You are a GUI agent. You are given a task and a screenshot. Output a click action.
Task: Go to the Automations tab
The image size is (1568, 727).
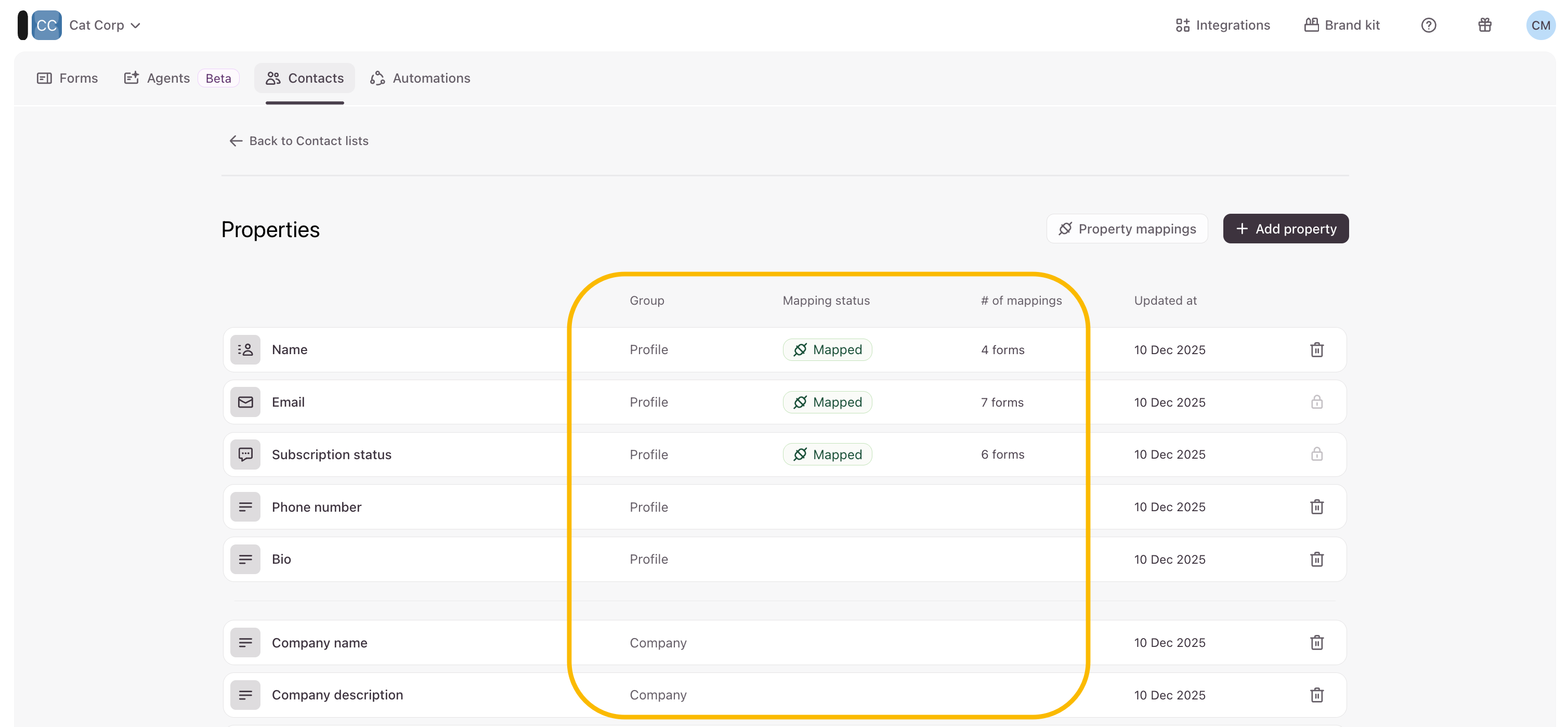pyautogui.click(x=420, y=78)
